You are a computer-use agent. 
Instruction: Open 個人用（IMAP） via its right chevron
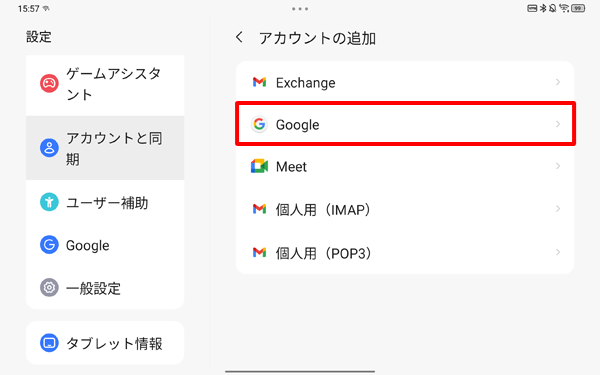(558, 209)
